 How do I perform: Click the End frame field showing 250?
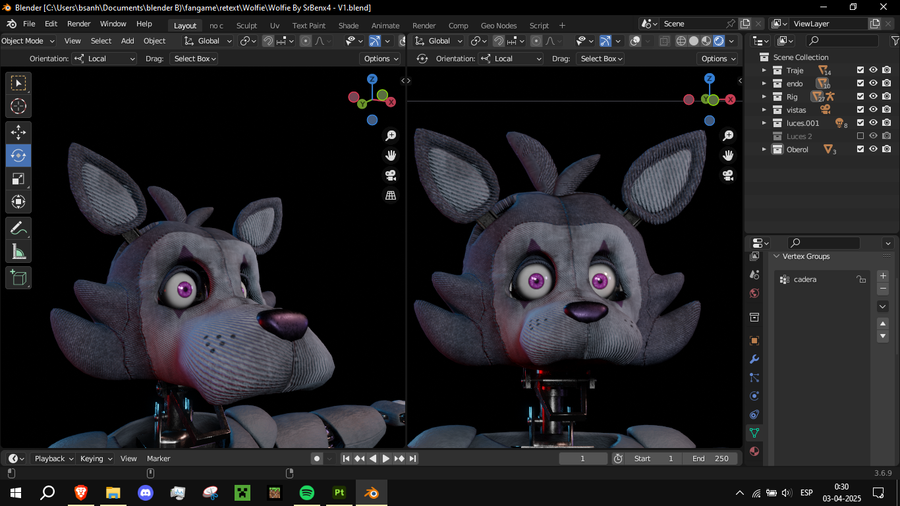tap(711, 459)
